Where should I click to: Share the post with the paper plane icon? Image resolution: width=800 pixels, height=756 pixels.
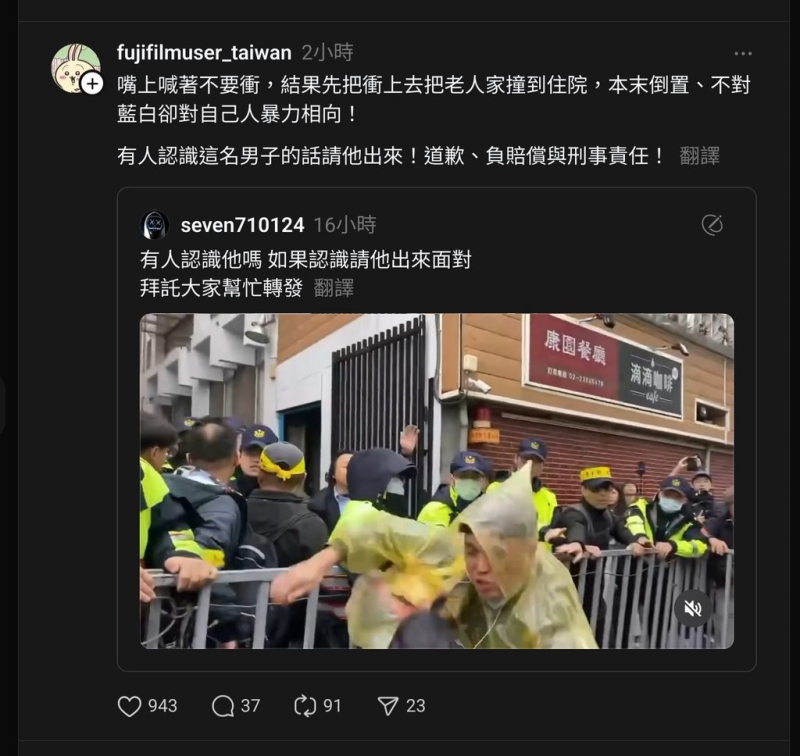click(388, 706)
